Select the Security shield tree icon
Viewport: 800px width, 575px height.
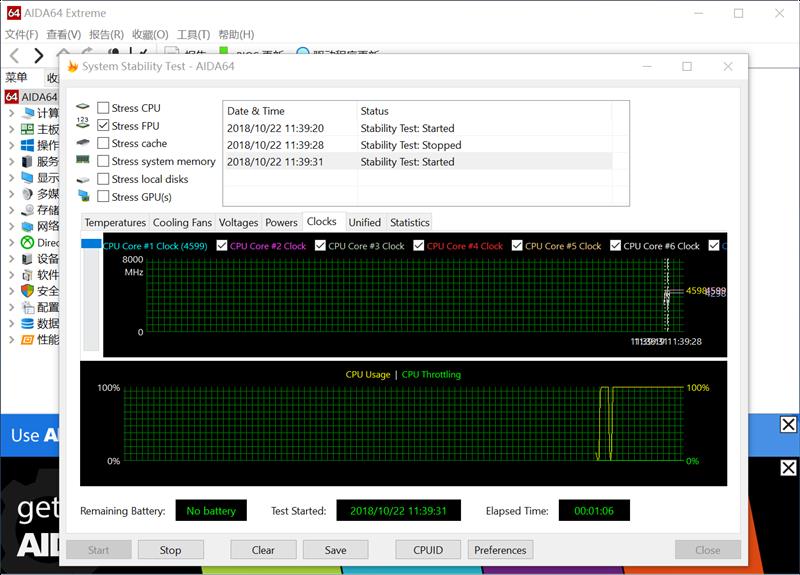pos(28,291)
